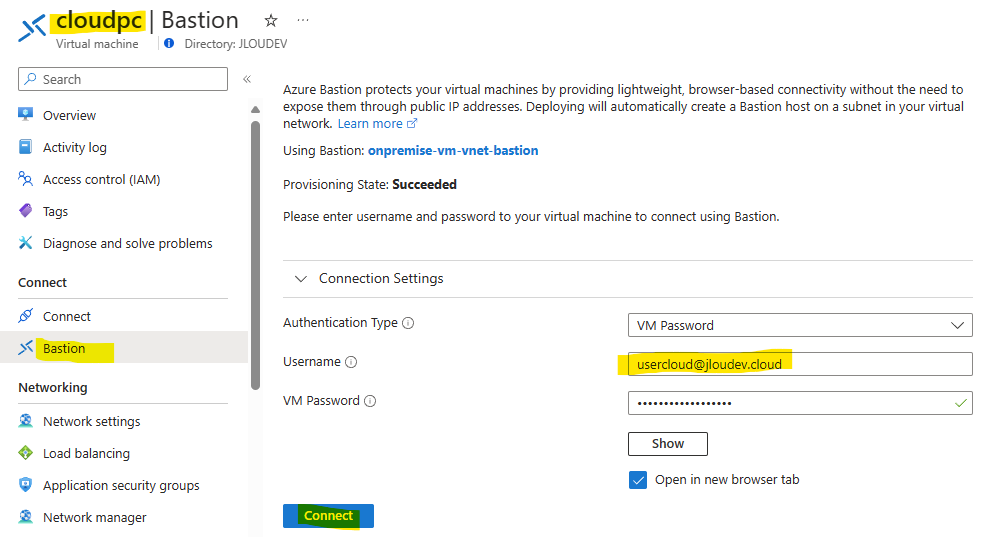Click the Username info icon
Viewport: 996px width, 537px height.
351,362
